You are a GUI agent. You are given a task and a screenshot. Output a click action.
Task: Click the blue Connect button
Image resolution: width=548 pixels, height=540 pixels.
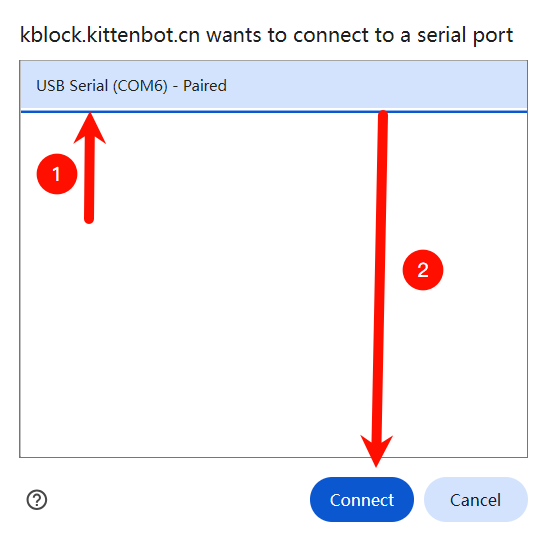pyautogui.click(x=362, y=499)
